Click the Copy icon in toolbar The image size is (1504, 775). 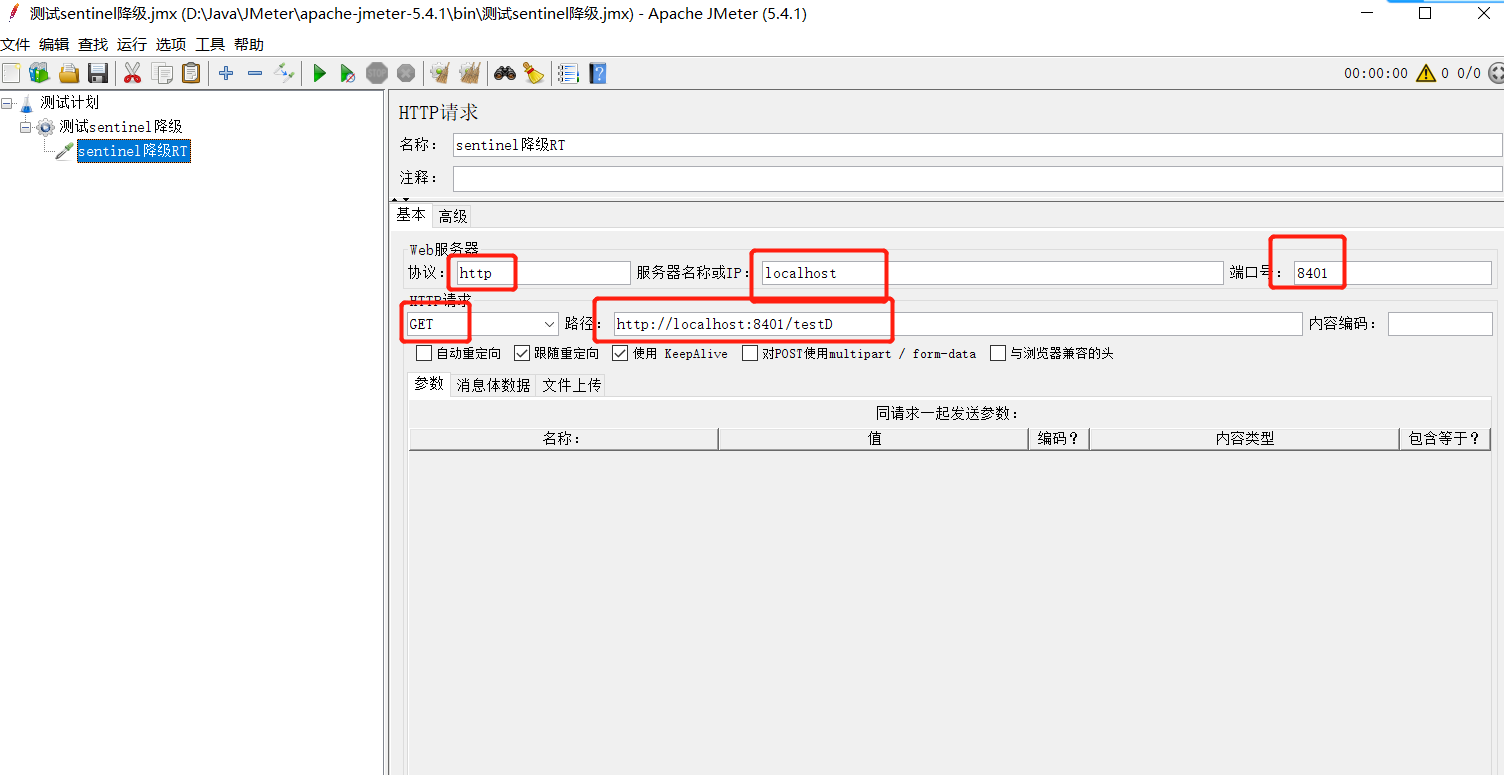[x=161, y=73]
